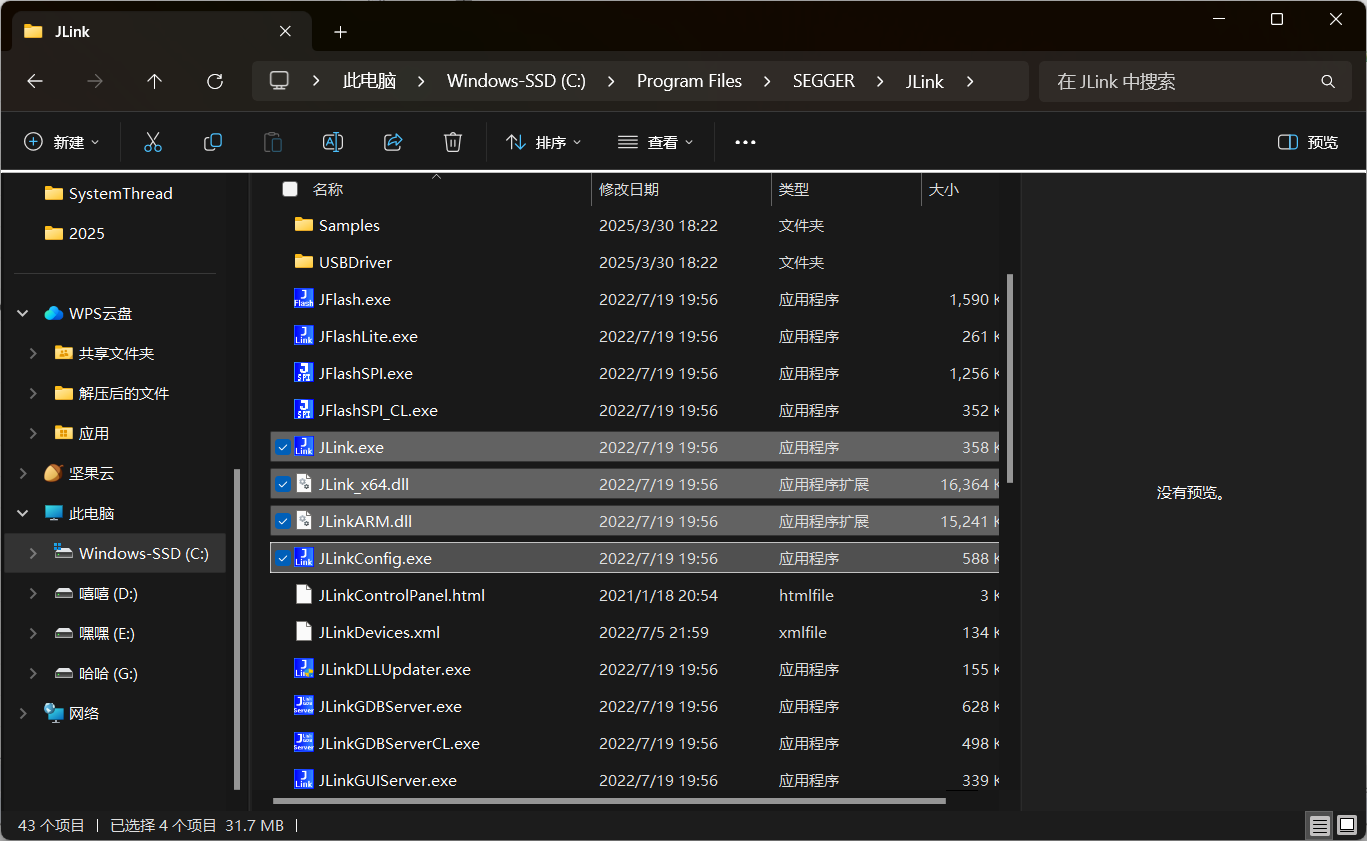Open the 新建 dropdown menu
Screen dimensions: 1367x841
tap(62, 142)
